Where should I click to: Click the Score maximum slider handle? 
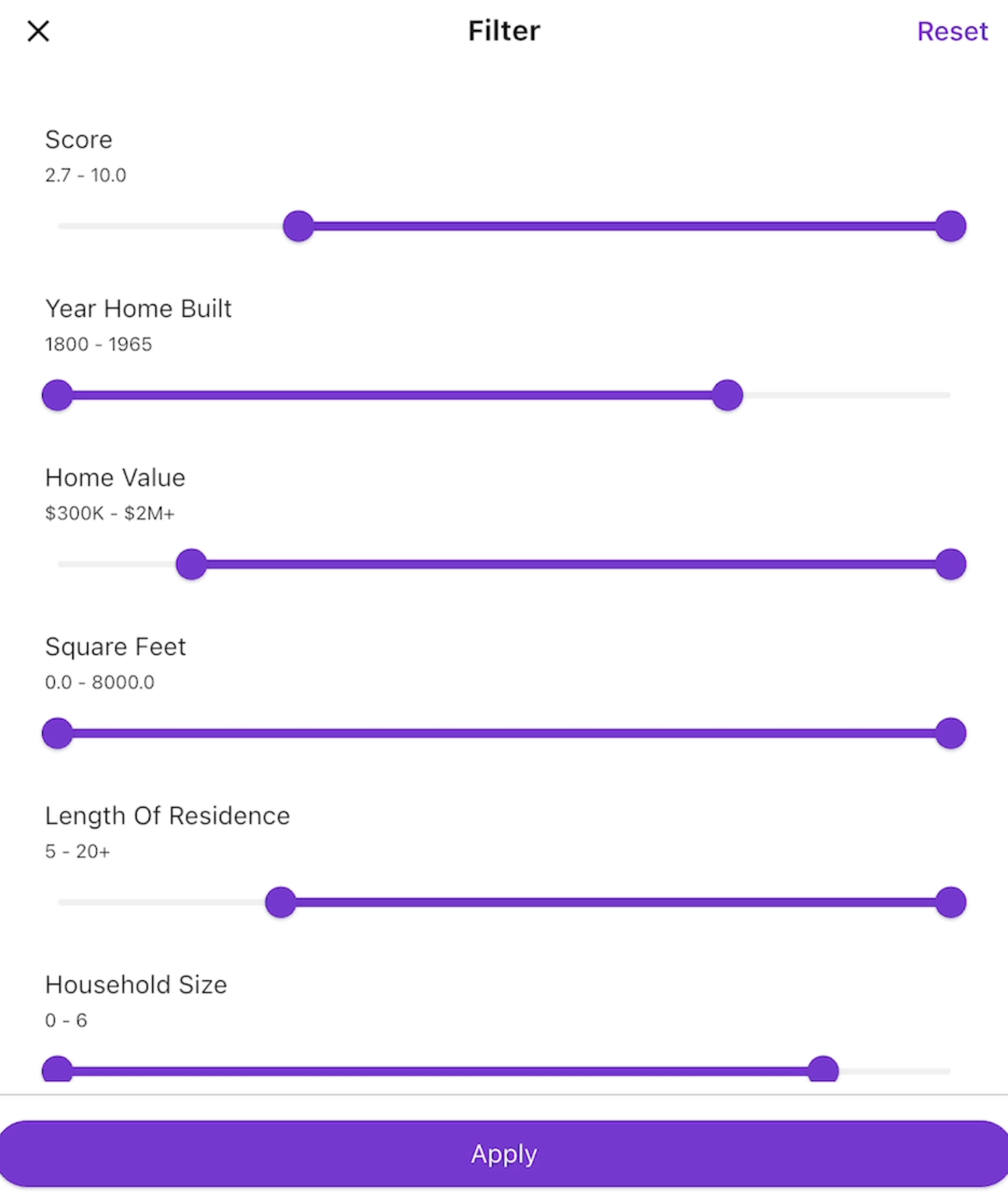(951, 226)
